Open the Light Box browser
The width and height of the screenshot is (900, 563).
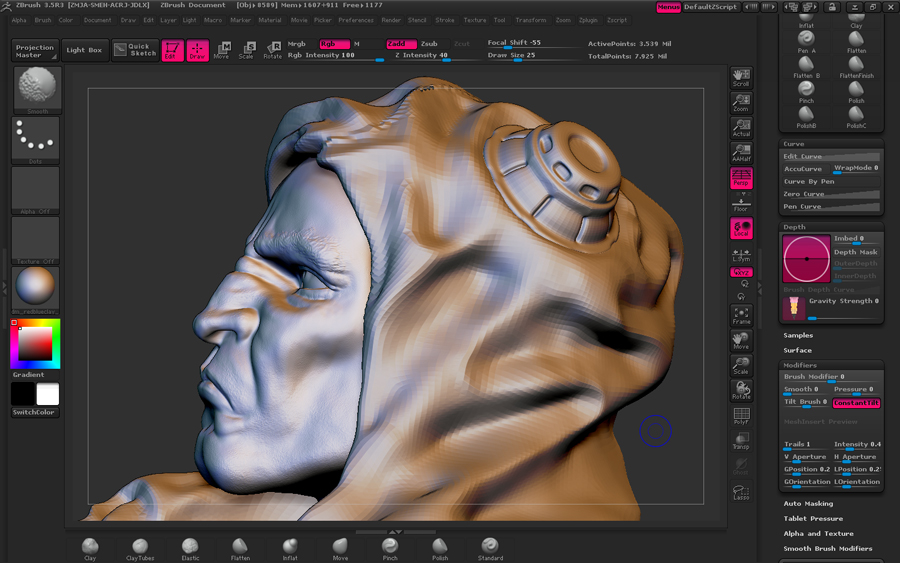(x=84, y=51)
